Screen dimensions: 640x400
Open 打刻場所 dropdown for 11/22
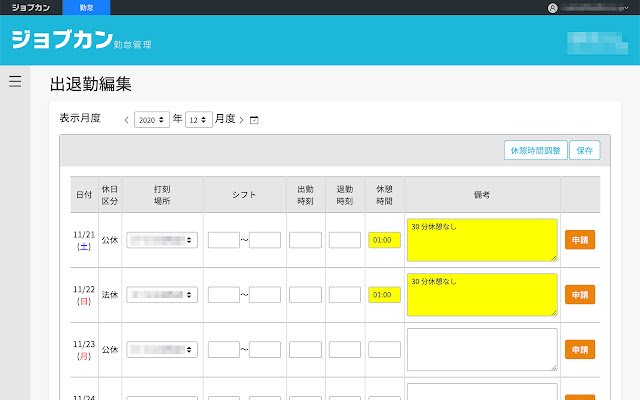162,295
